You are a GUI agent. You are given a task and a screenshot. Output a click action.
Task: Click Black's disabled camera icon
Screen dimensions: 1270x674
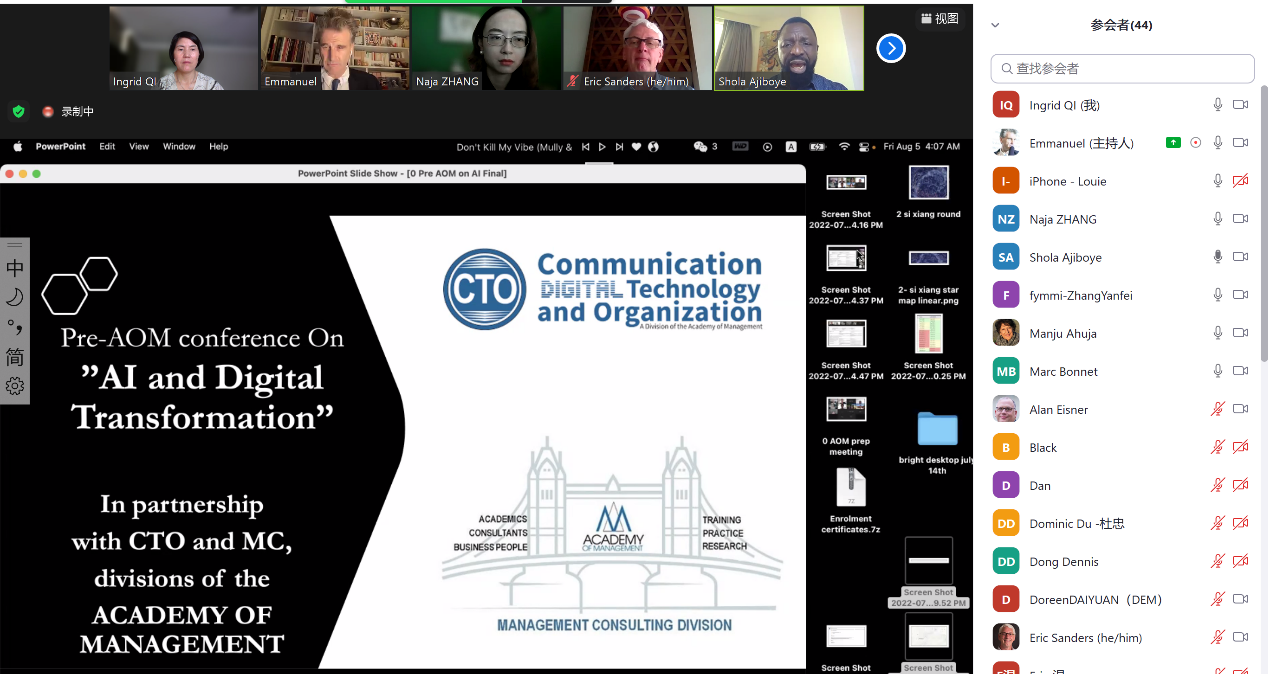pyautogui.click(x=1241, y=447)
